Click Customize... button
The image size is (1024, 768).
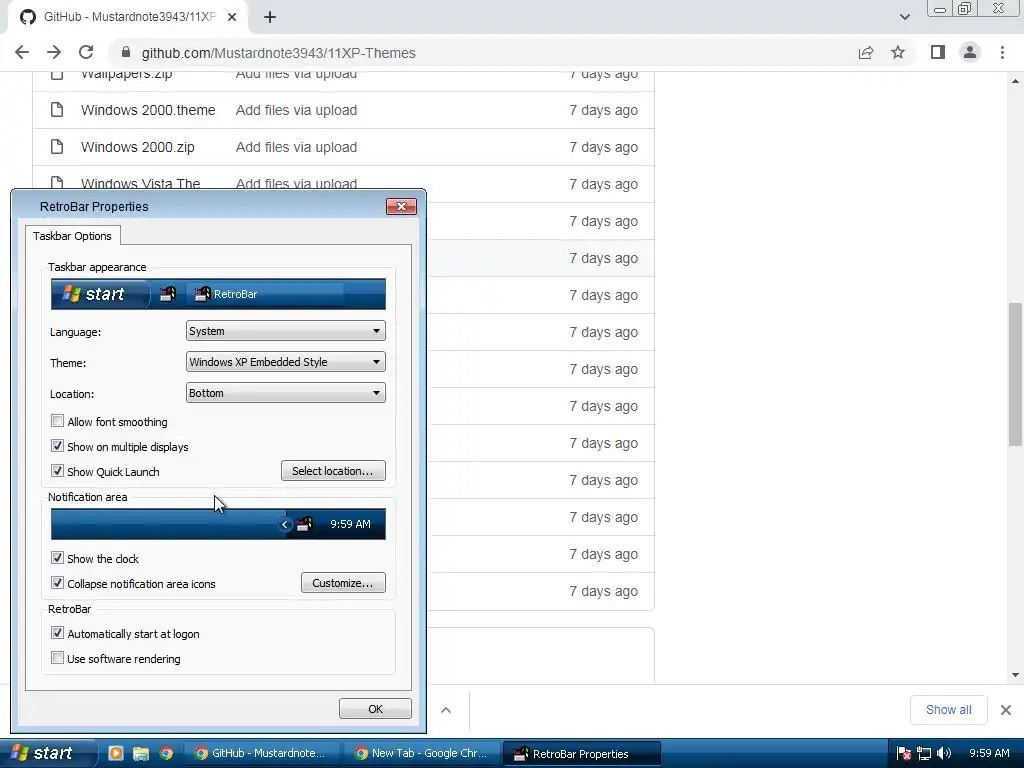point(343,583)
